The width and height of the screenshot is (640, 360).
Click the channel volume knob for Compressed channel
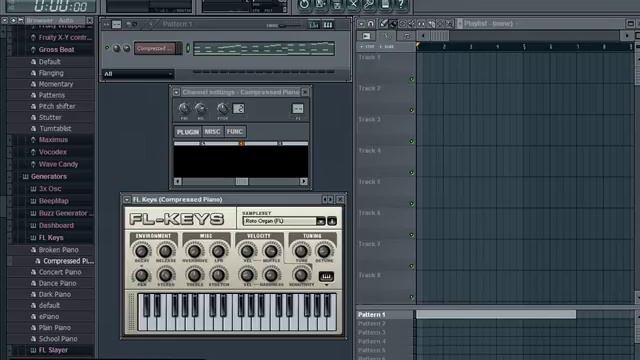[x=127, y=49]
